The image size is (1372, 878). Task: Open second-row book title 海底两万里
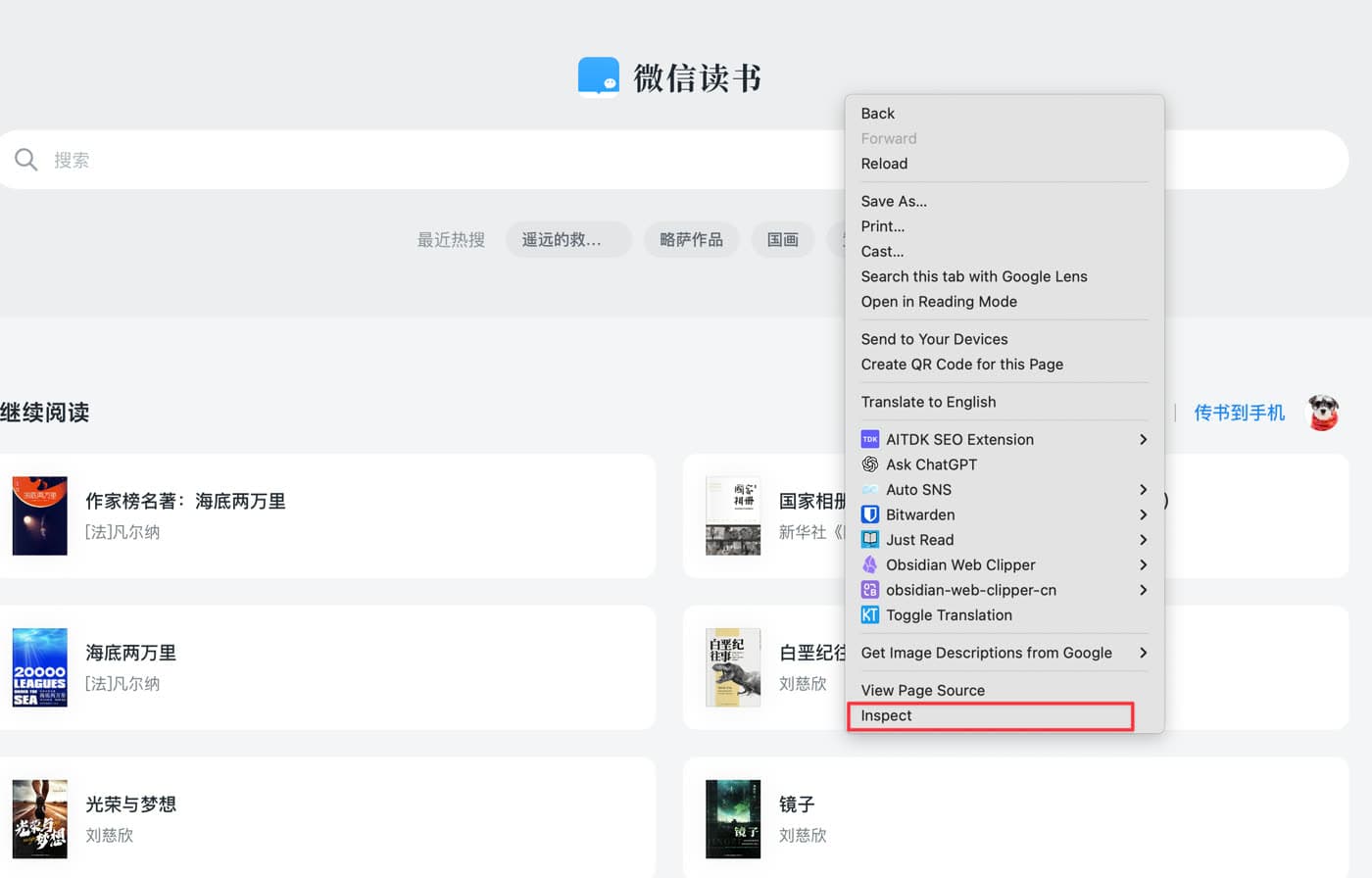130,653
